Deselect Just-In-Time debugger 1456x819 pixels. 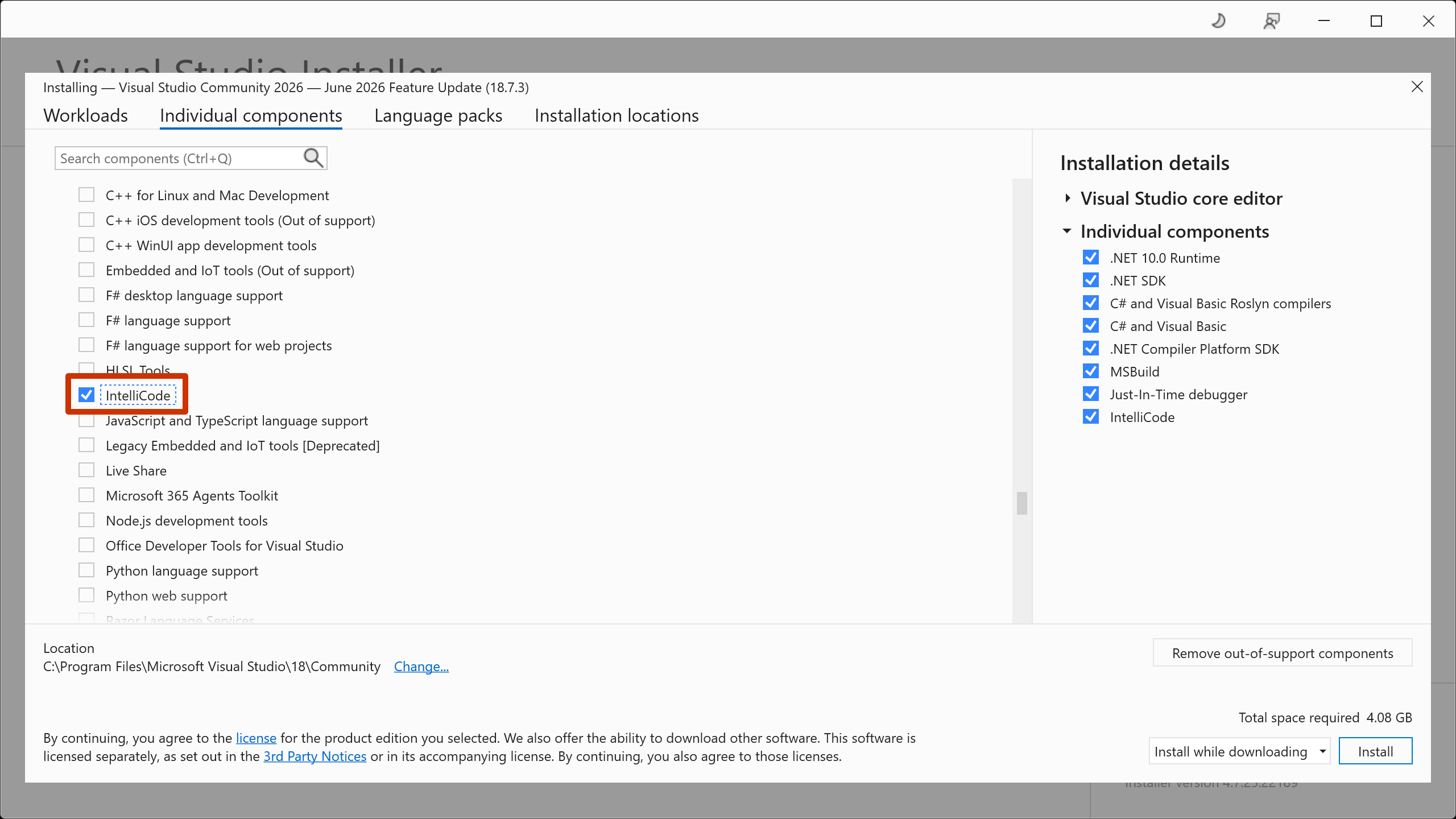[1091, 394]
